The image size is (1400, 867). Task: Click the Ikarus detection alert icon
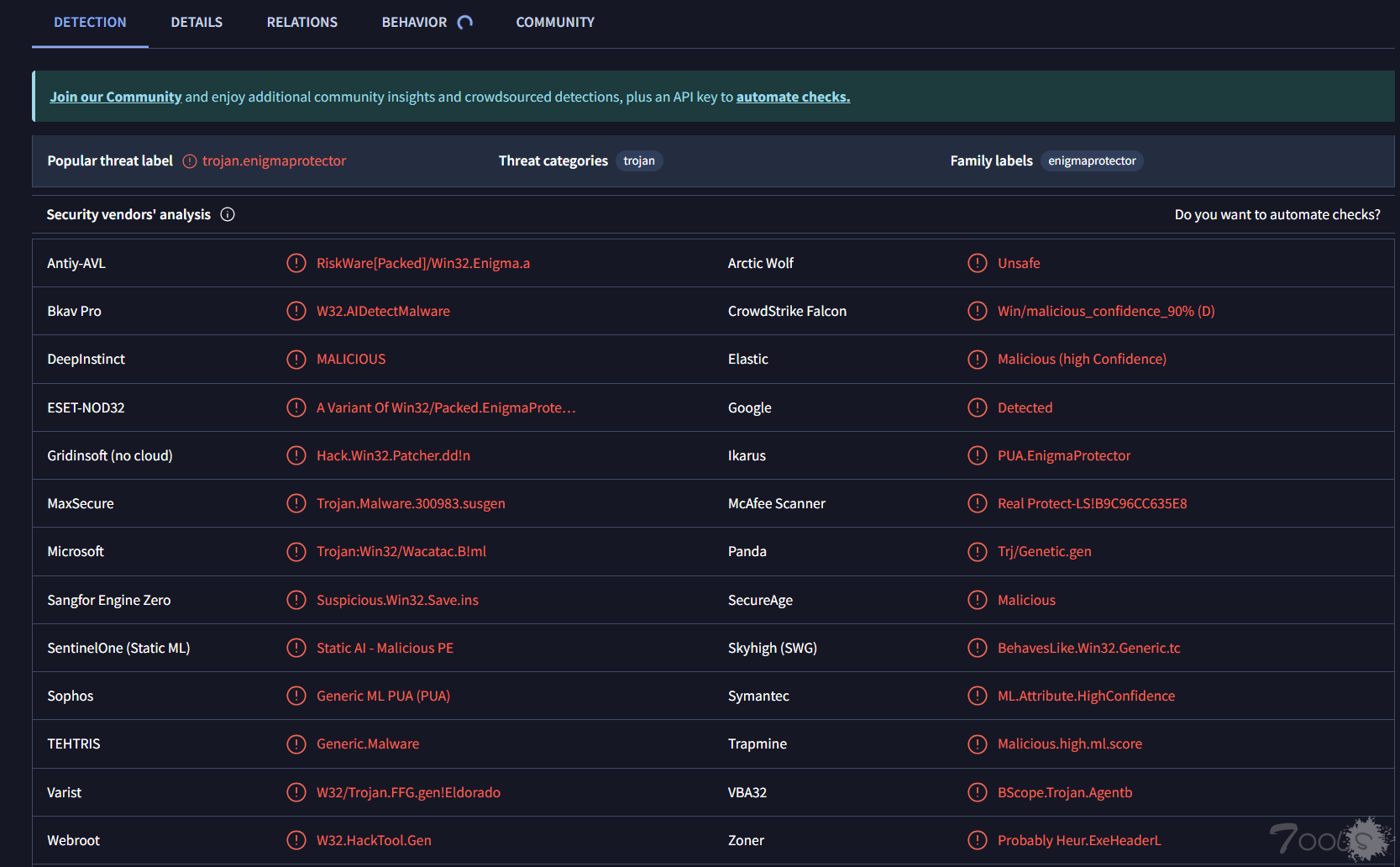(x=978, y=455)
